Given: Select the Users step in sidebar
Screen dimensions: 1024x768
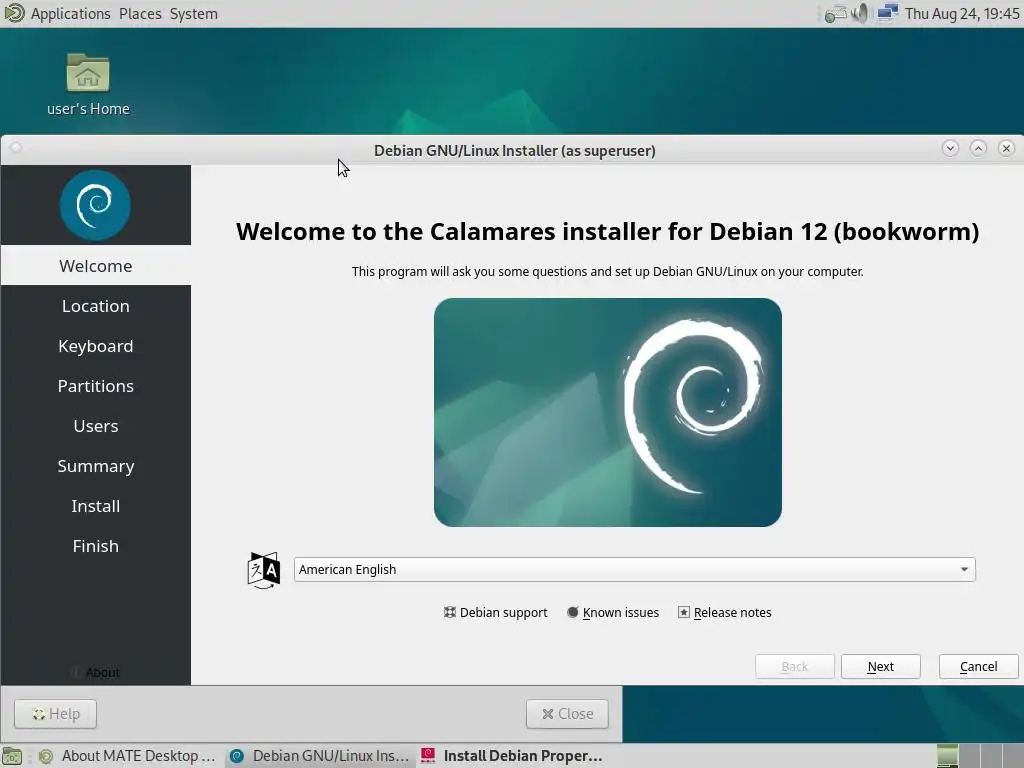Looking at the screenshot, I should click(x=95, y=426).
